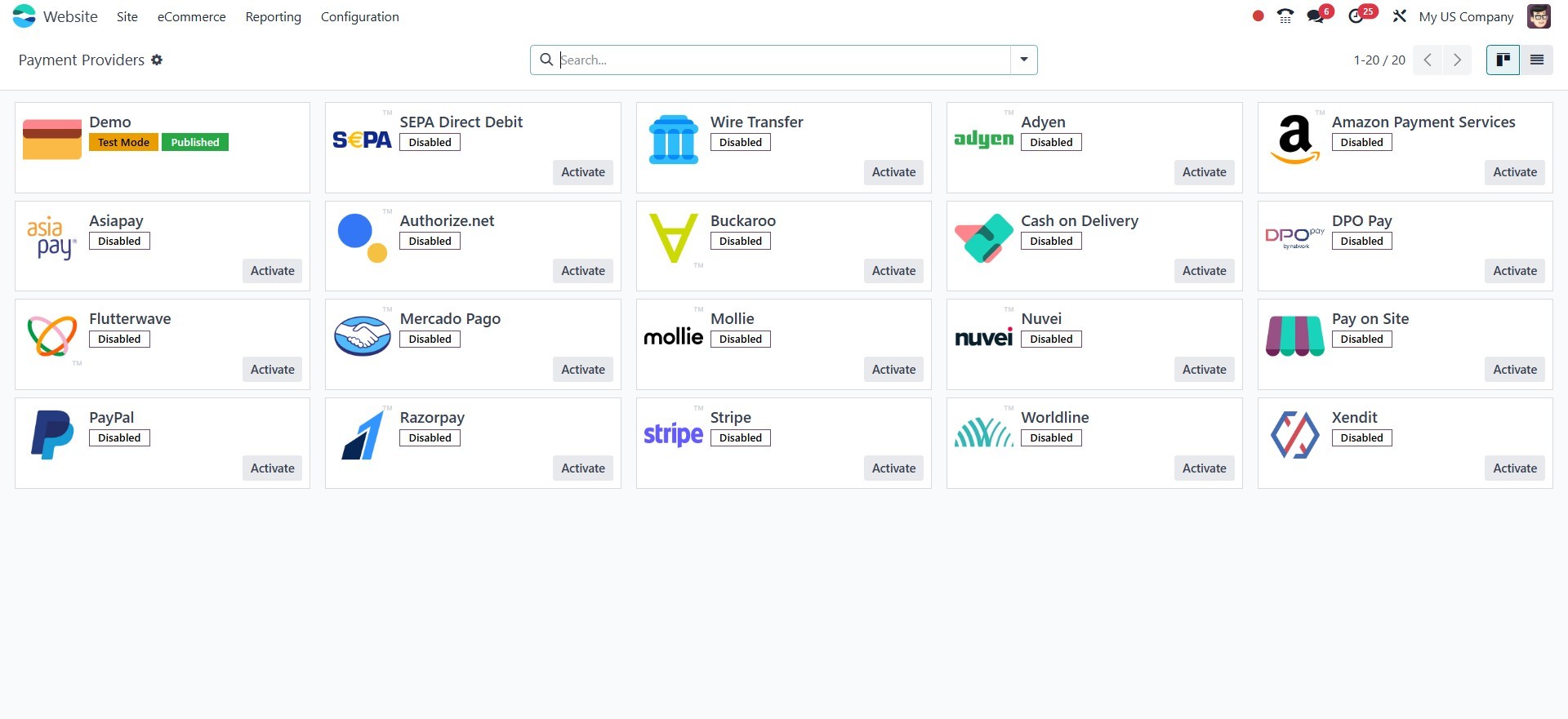Click the Adyen logo
This screenshot has height=719, width=1568.
(984, 140)
